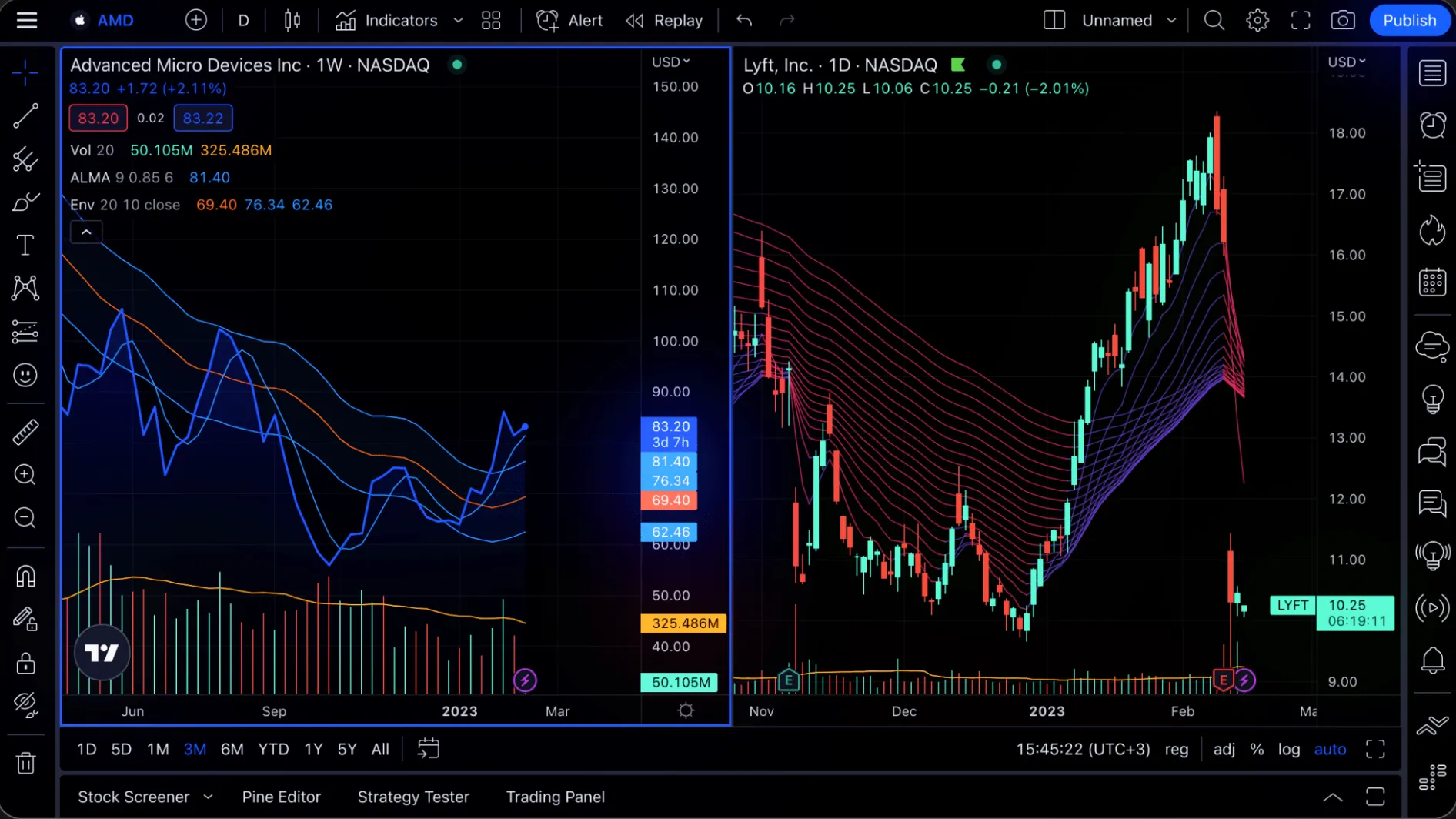Toggle lock all drawing tools
1456x819 pixels.
click(x=25, y=663)
